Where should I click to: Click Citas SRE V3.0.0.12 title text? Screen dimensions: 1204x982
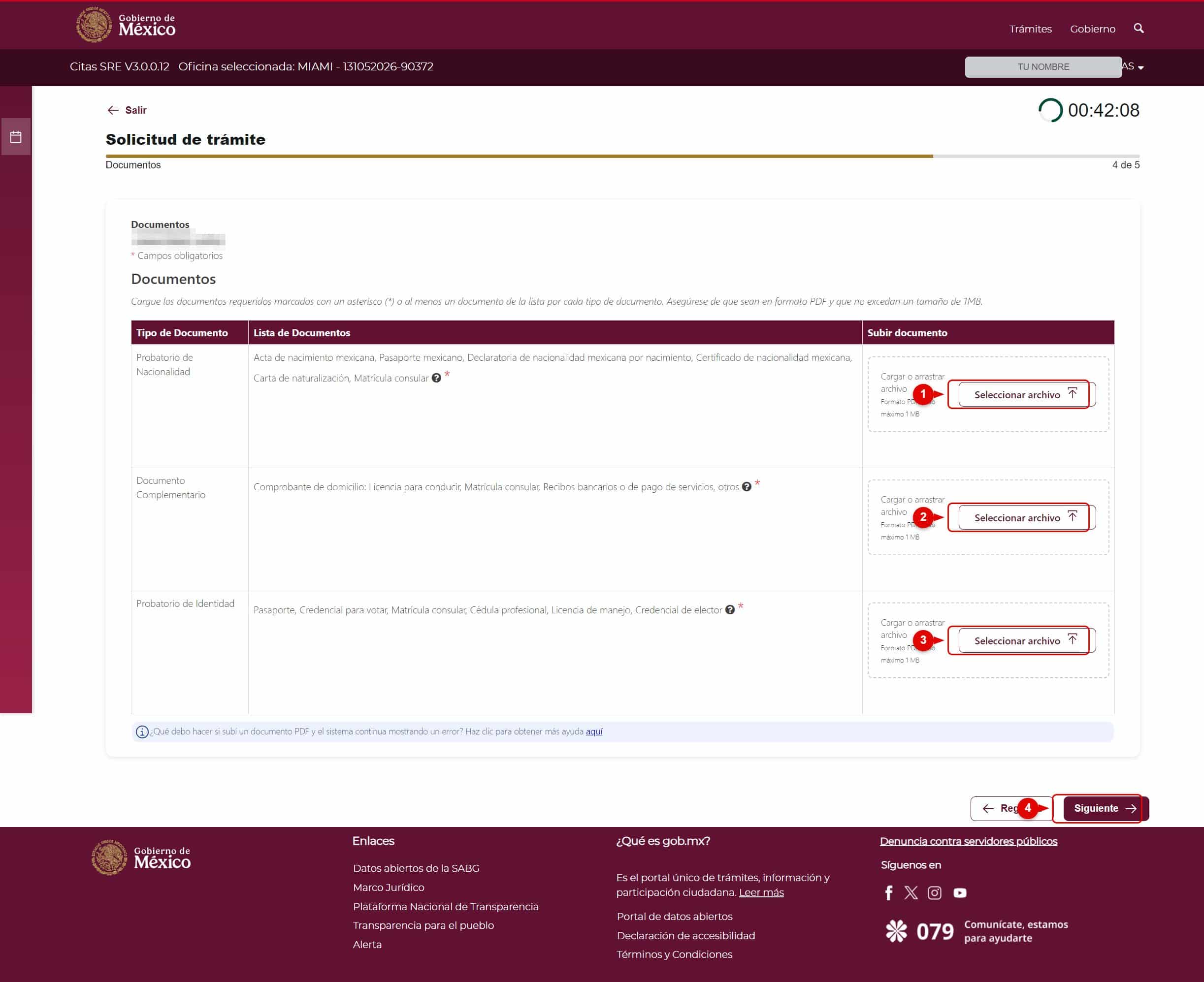click(x=119, y=67)
